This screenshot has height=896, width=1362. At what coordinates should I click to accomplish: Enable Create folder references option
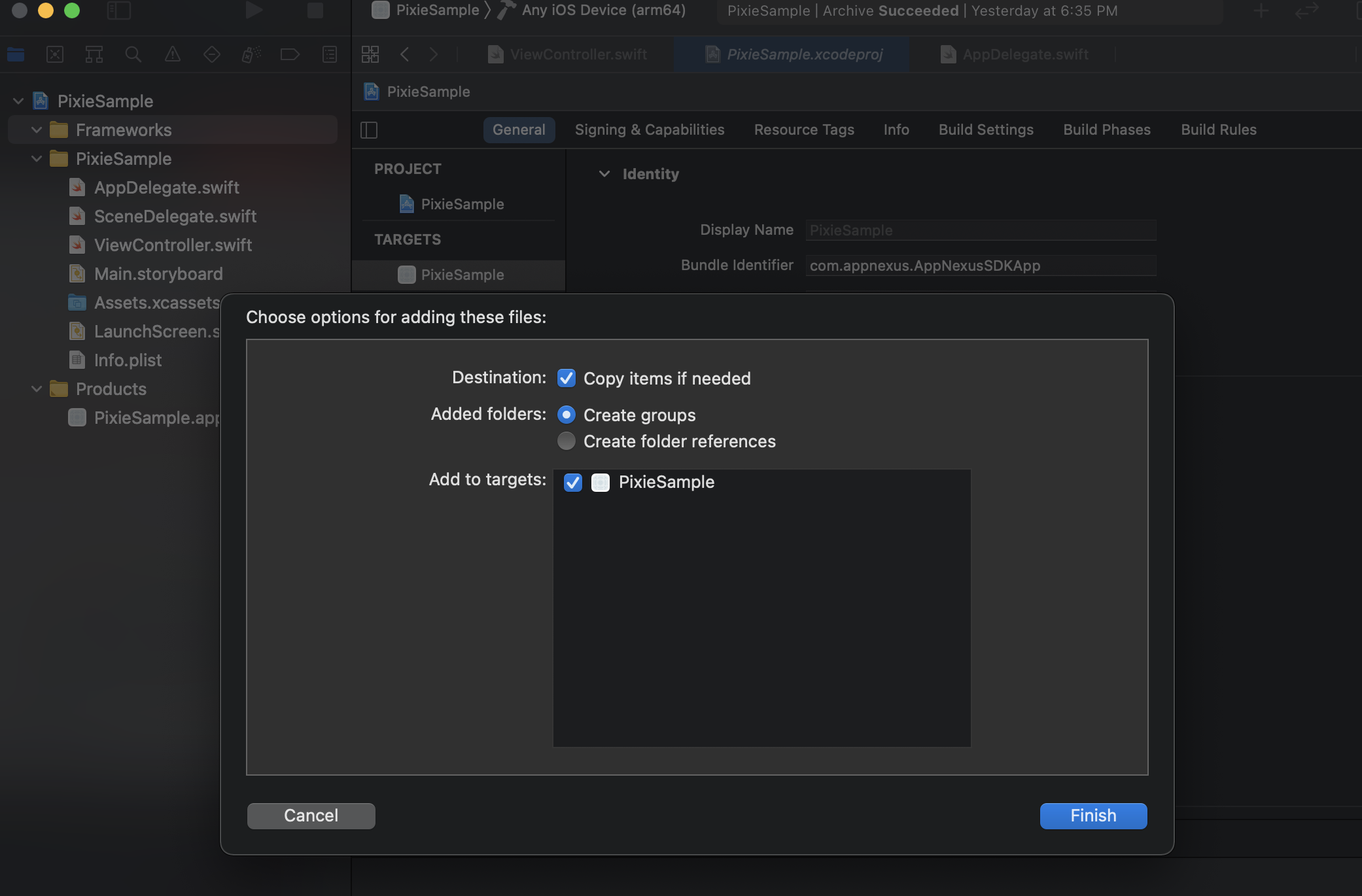pyautogui.click(x=565, y=441)
